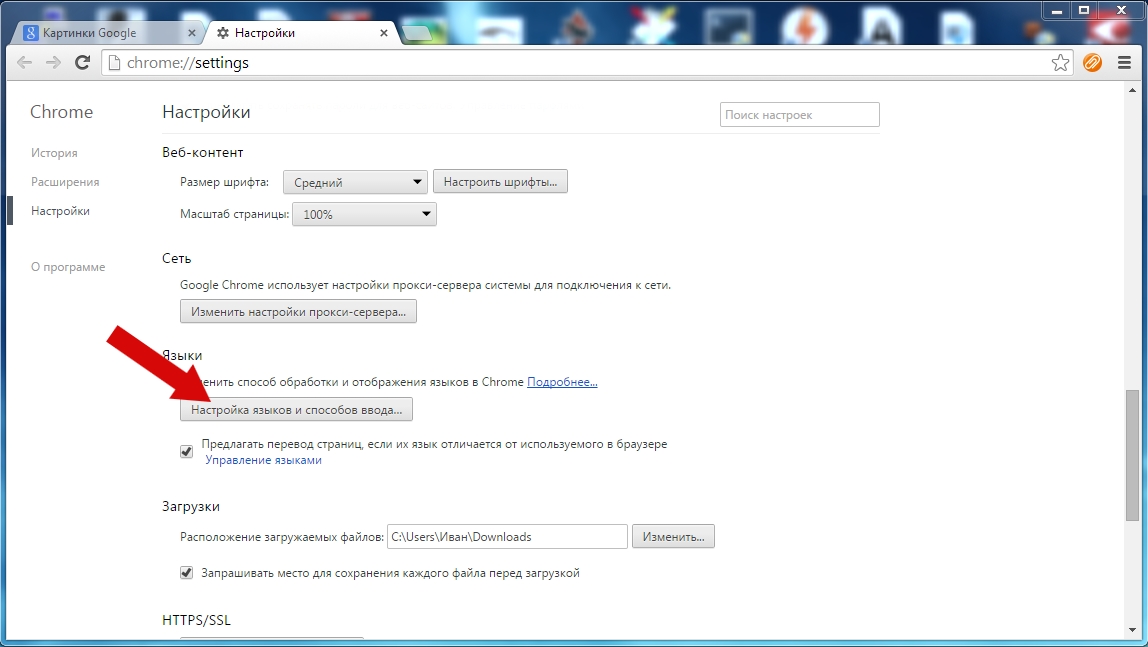1148x647 pixels.
Task: Toggle the page translation offer checkbox
Action: [x=187, y=452]
